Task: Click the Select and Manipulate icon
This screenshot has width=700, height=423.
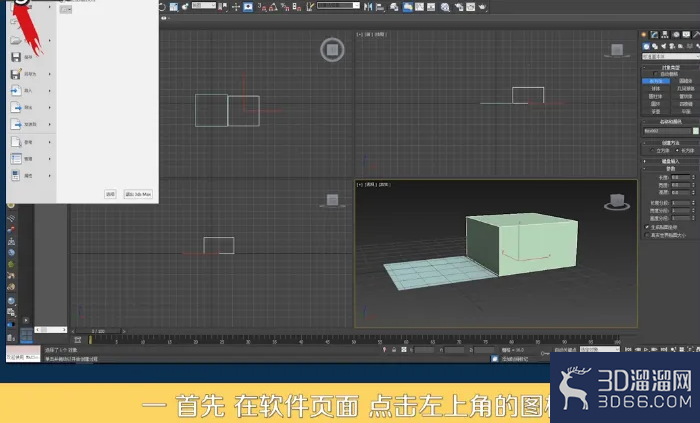Action: [x=236, y=7]
